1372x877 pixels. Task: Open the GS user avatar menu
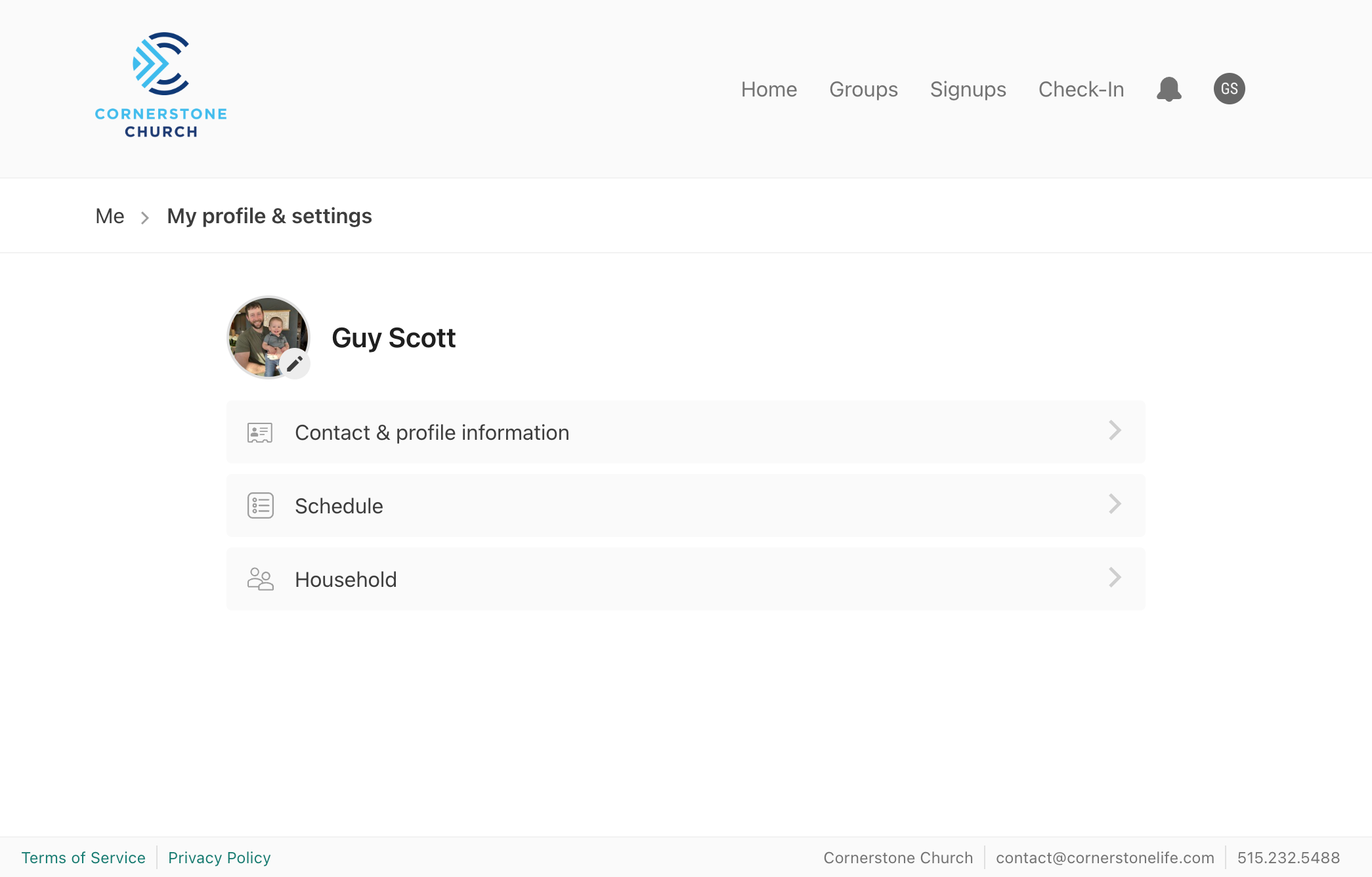[1229, 89]
